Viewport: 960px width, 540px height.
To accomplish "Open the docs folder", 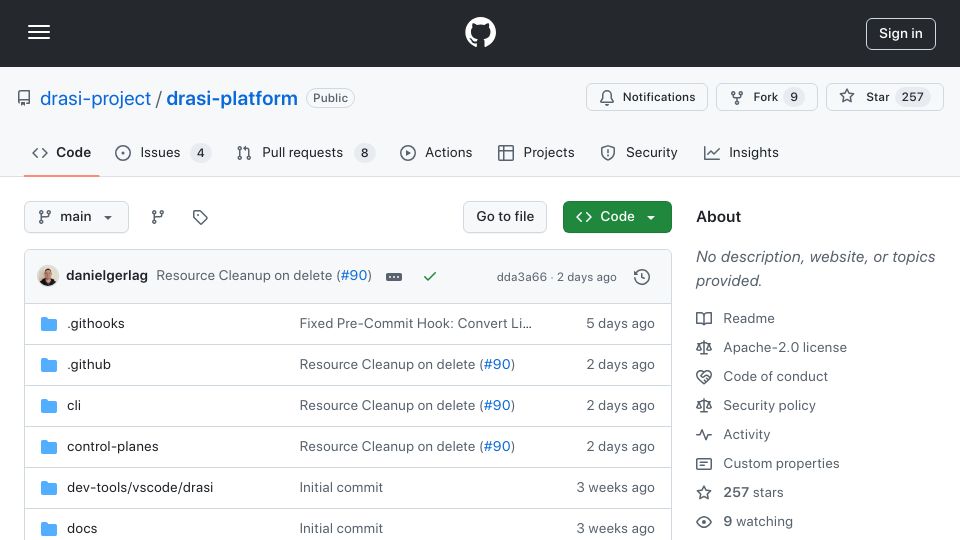I will [x=82, y=528].
